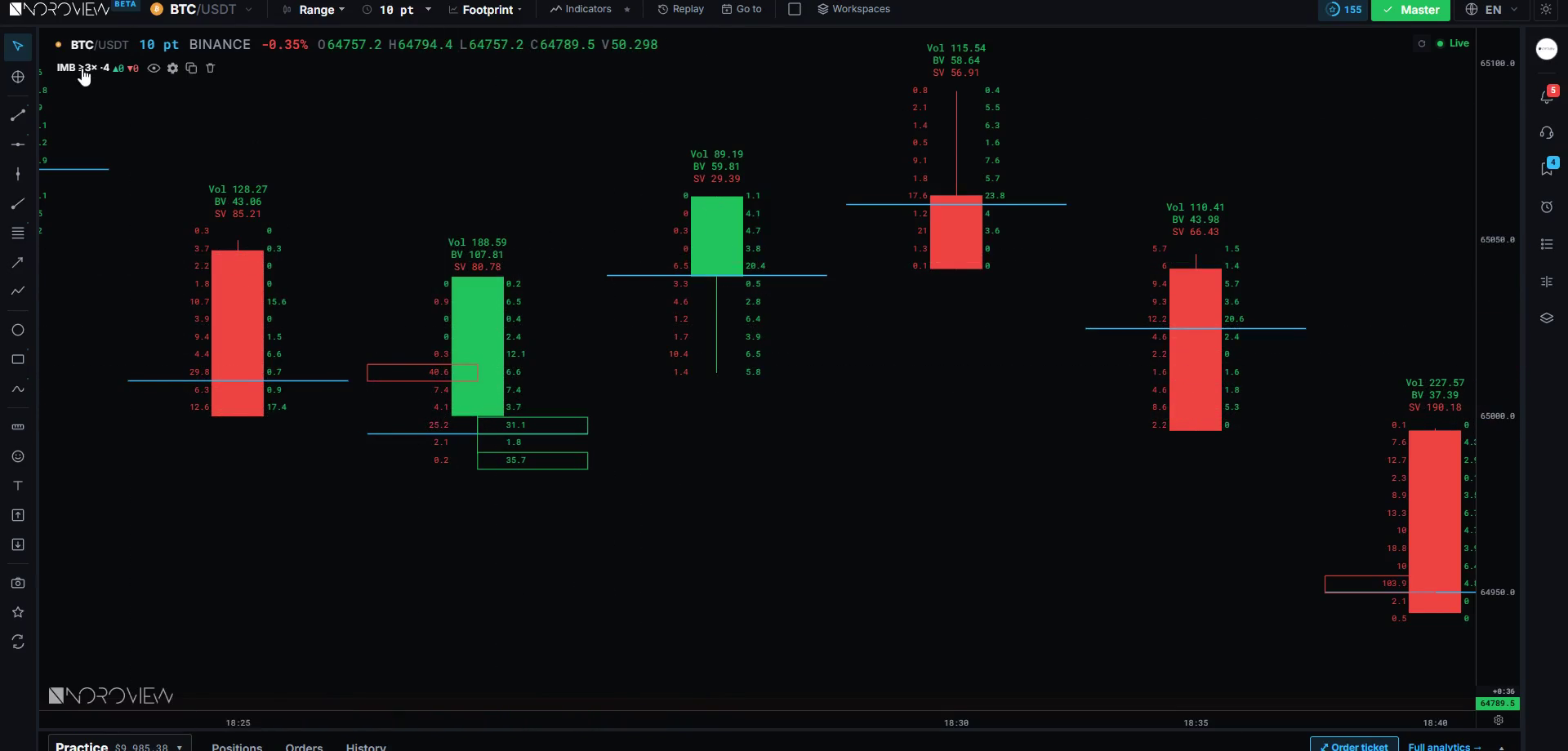
Task: Click the Indicators button
Action: coord(581,9)
